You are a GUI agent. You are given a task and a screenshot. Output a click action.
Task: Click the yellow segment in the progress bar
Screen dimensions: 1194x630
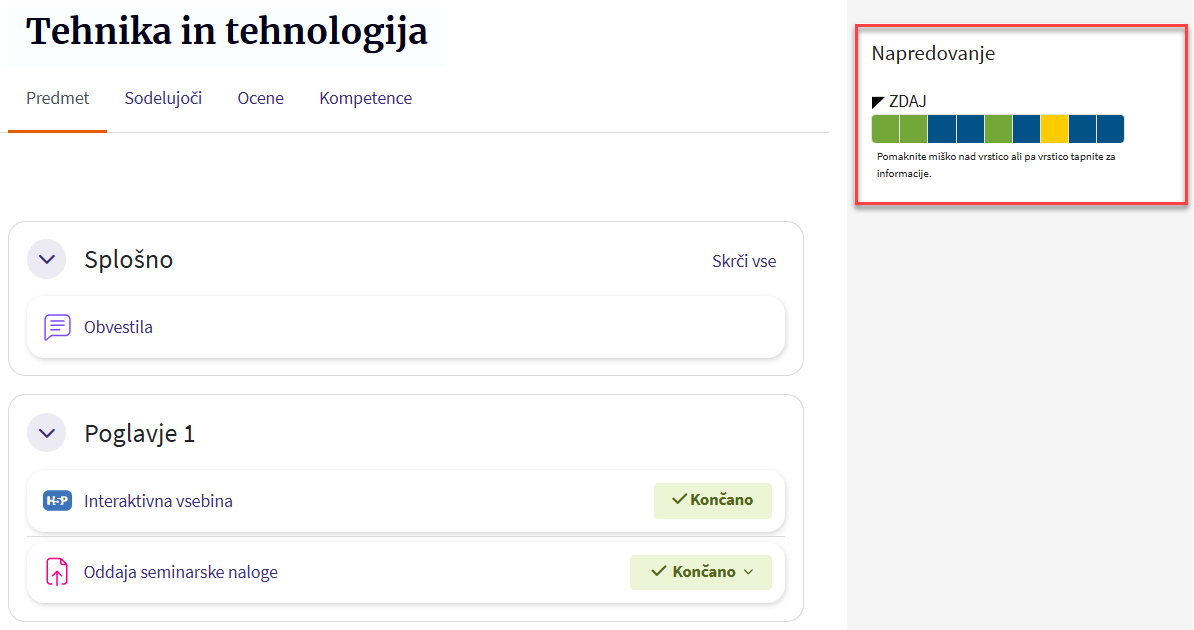tap(1054, 129)
